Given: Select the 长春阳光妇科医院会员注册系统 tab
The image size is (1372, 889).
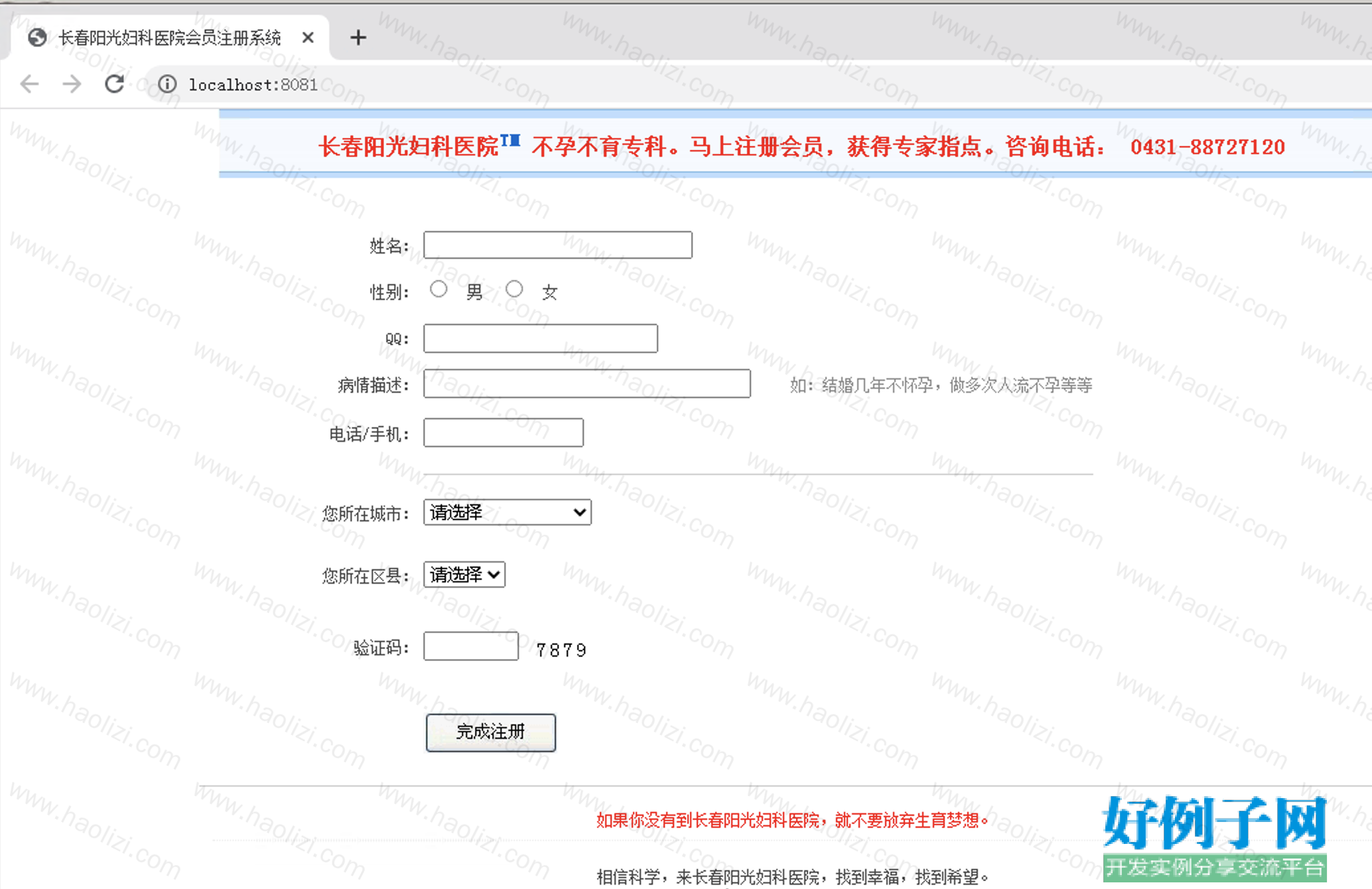Looking at the screenshot, I should point(169,38).
